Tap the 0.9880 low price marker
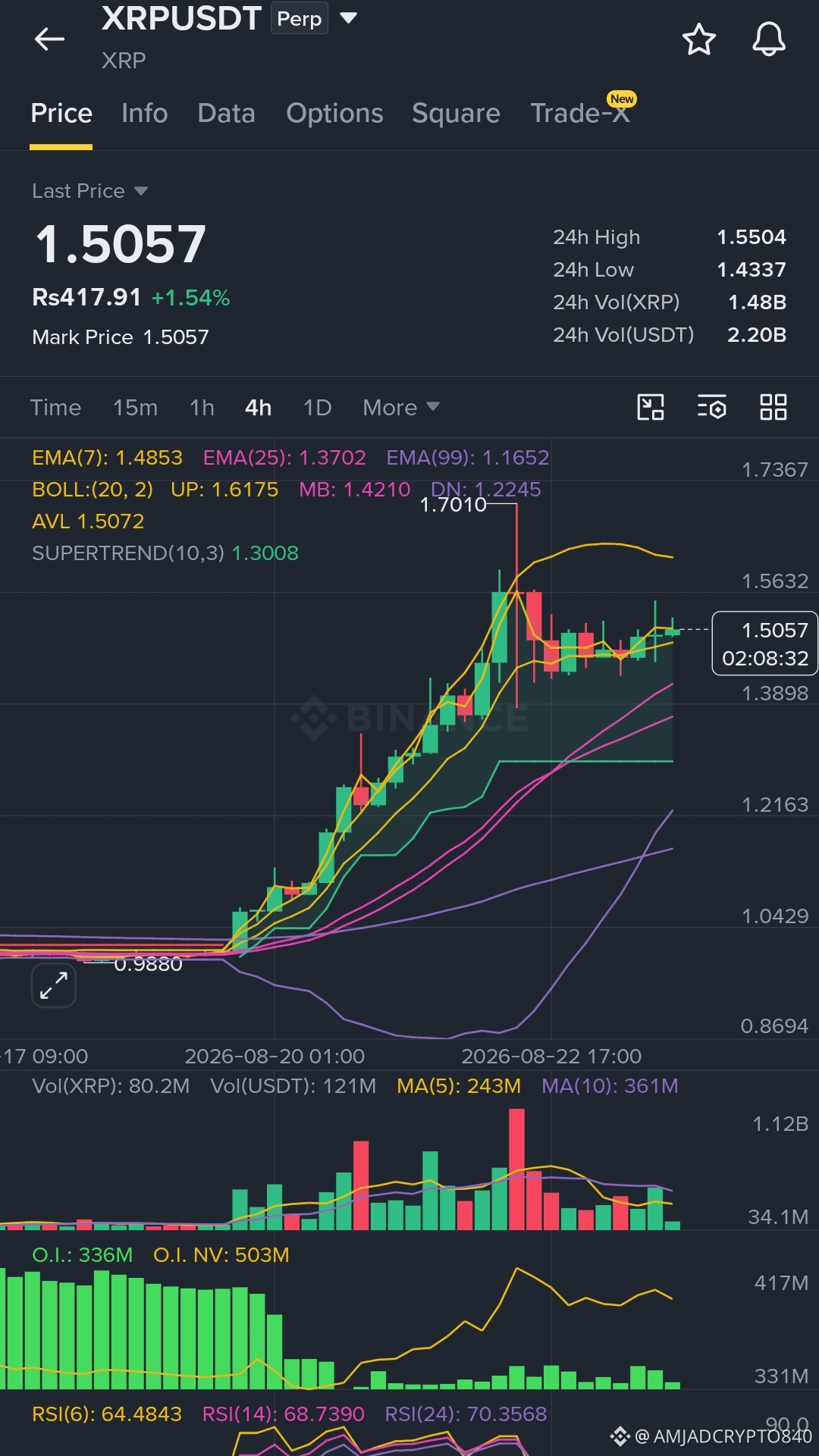Screen dimensions: 819x1456 [148, 964]
